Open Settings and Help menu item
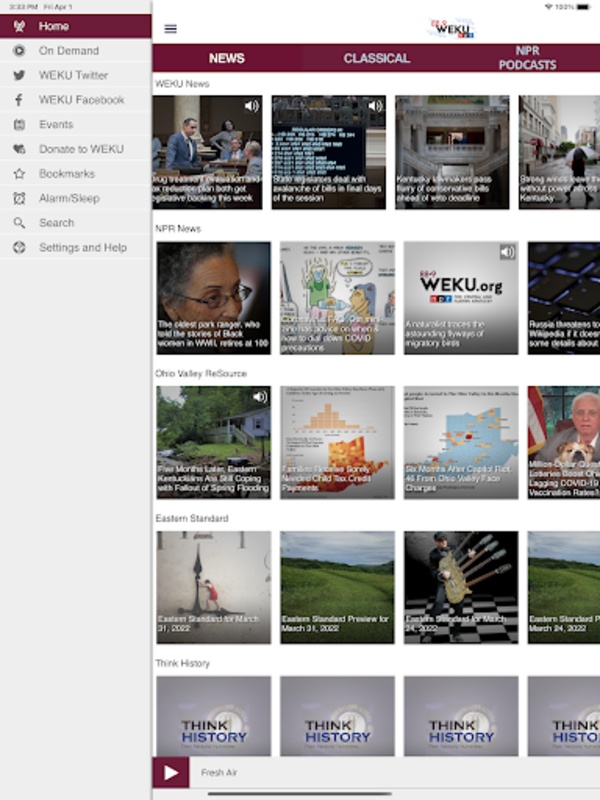The height and width of the screenshot is (800, 600). (76, 247)
